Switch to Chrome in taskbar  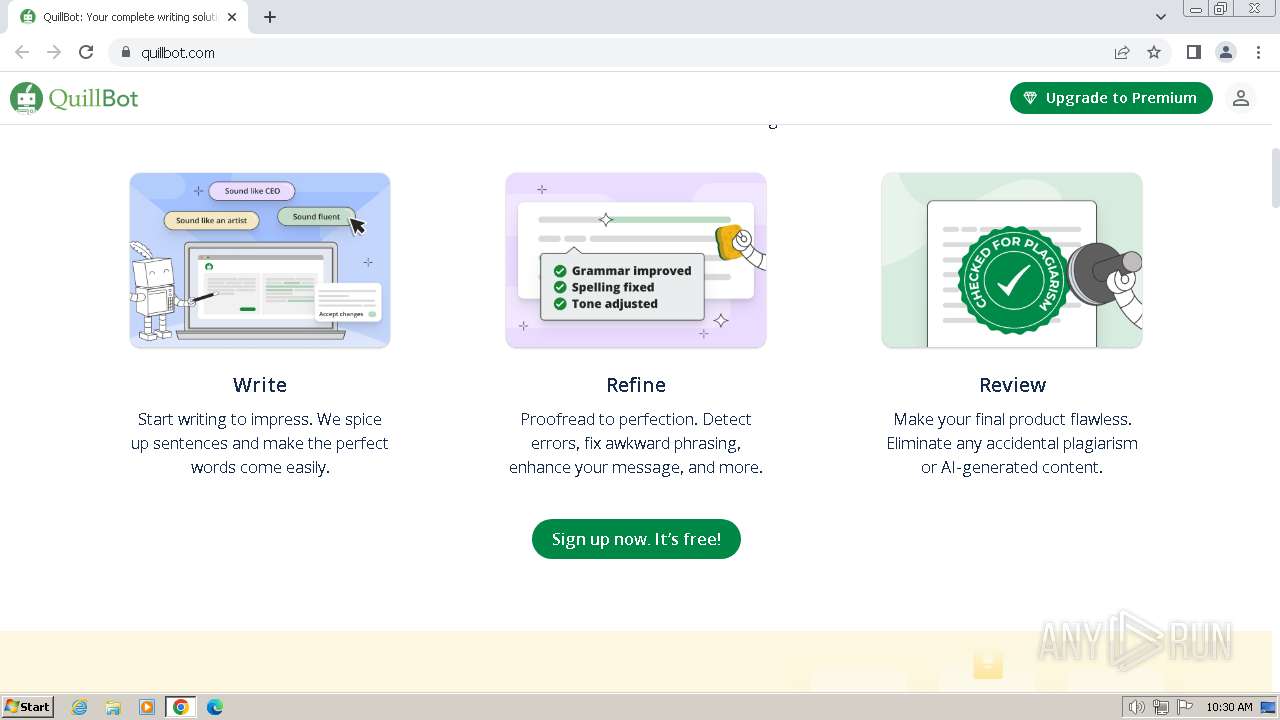181,707
